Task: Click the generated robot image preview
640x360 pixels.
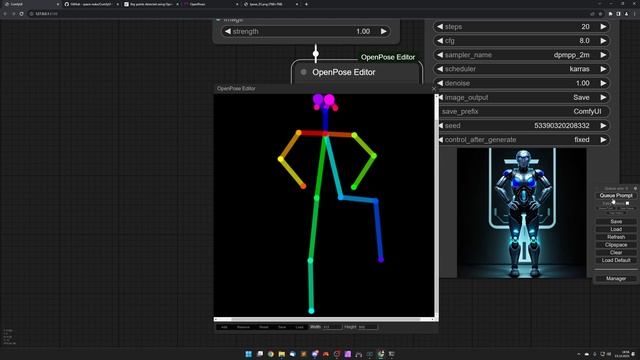Action: coord(522,213)
